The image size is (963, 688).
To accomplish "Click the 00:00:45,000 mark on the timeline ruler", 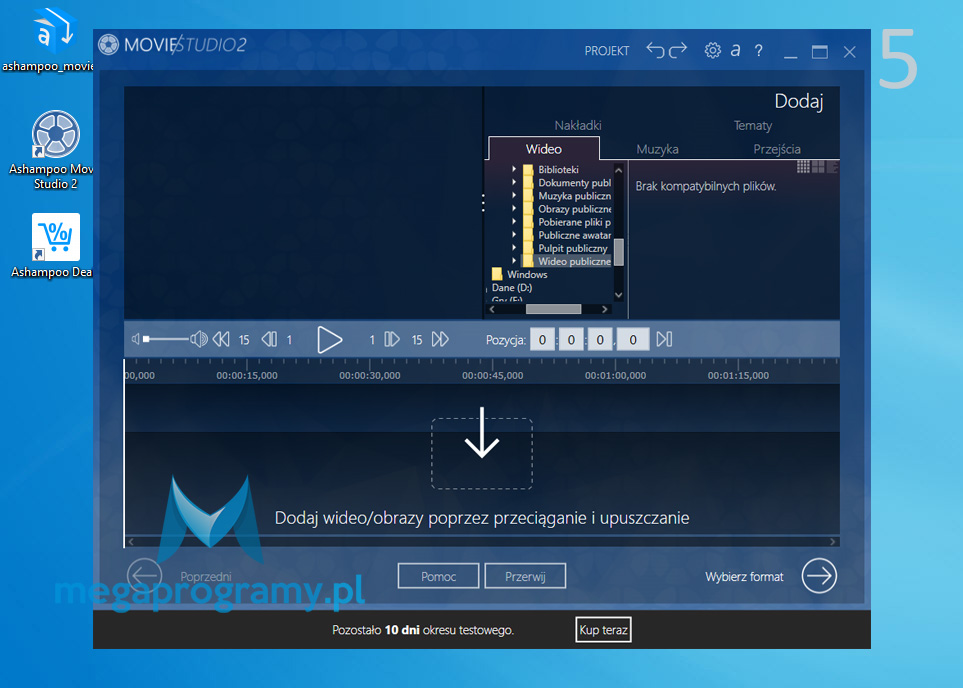I will coord(493,375).
